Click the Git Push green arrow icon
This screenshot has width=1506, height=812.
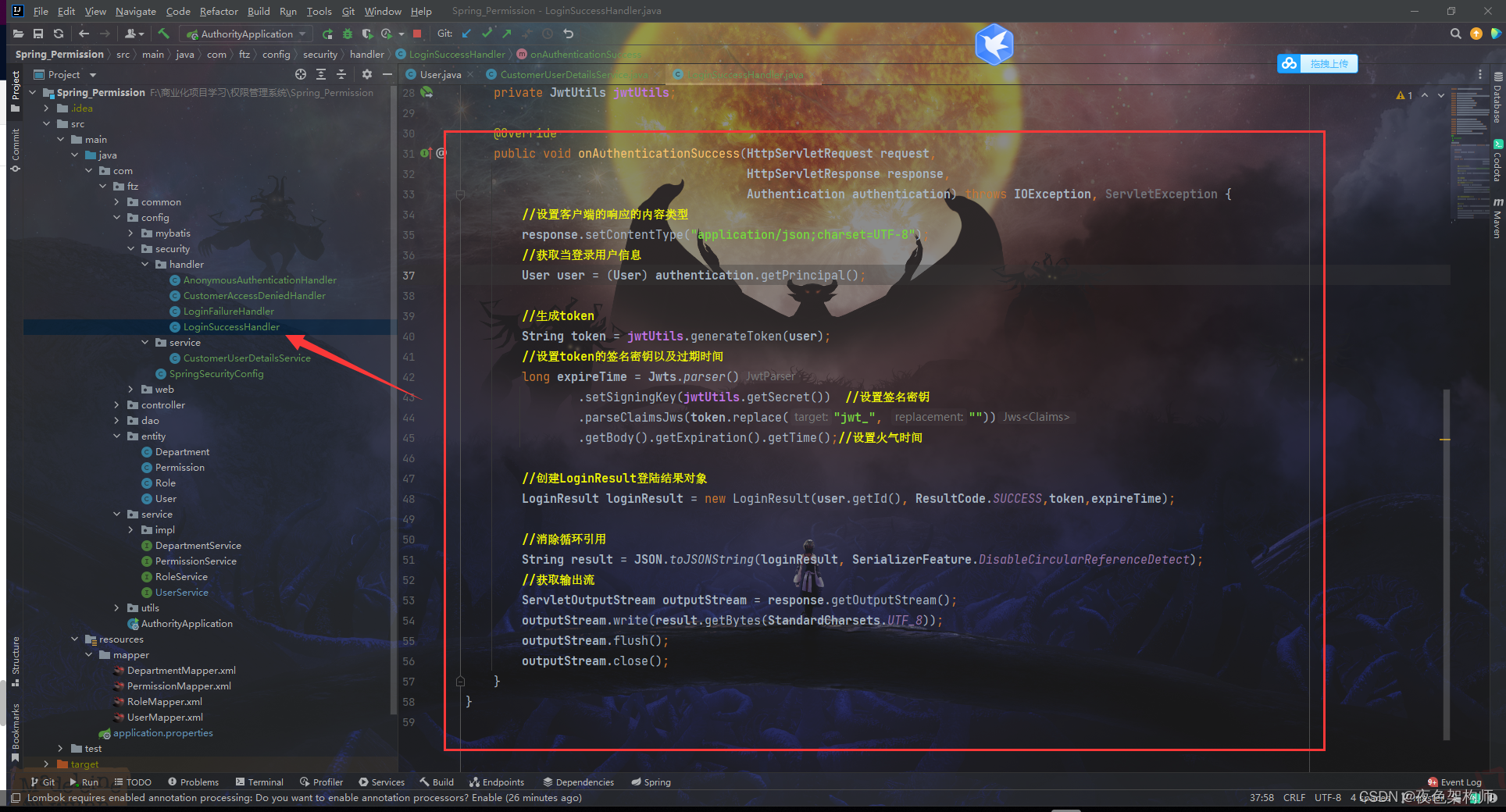(x=507, y=34)
